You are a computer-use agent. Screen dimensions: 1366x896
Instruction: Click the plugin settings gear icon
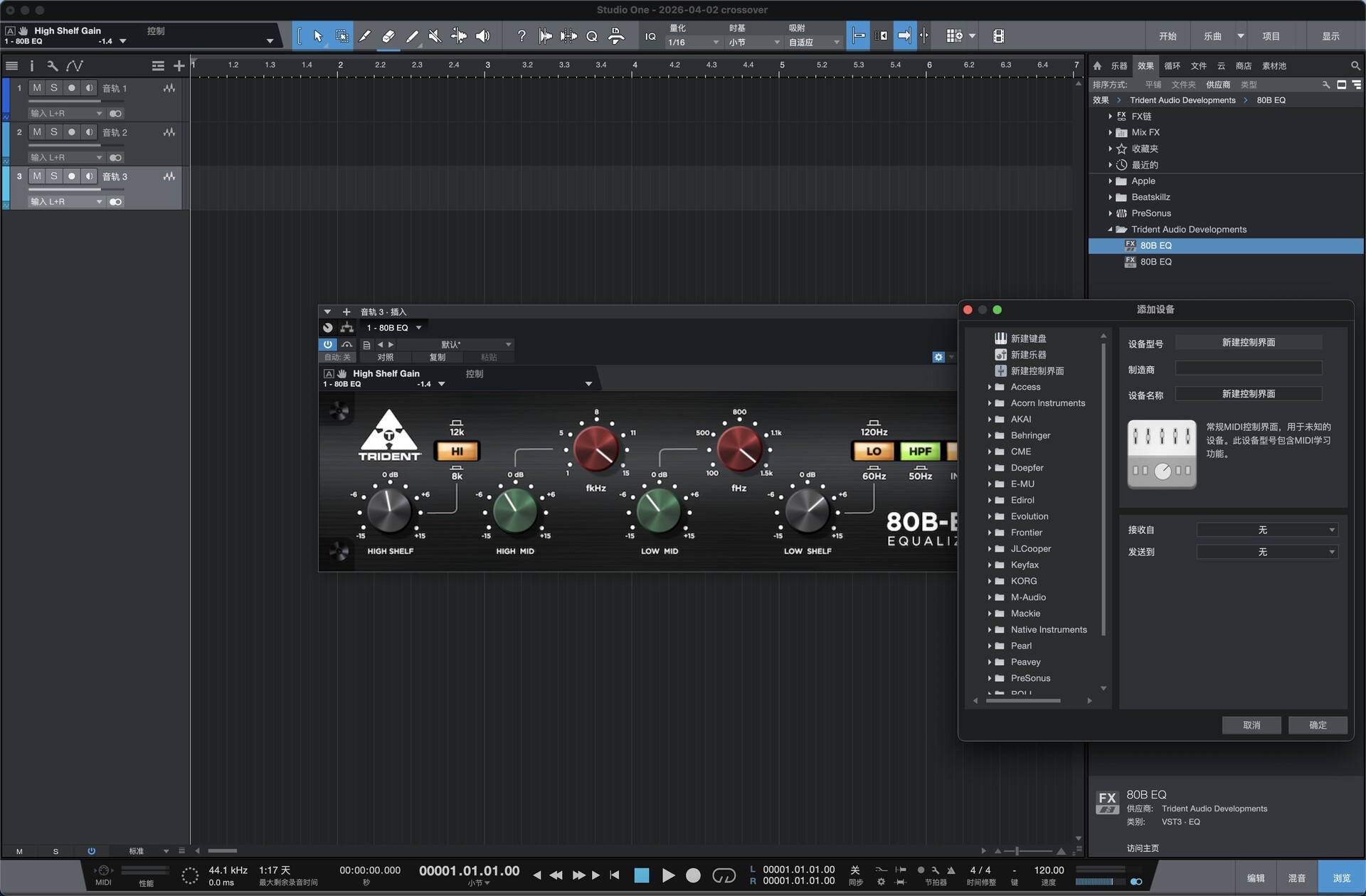pyautogui.click(x=938, y=357)
